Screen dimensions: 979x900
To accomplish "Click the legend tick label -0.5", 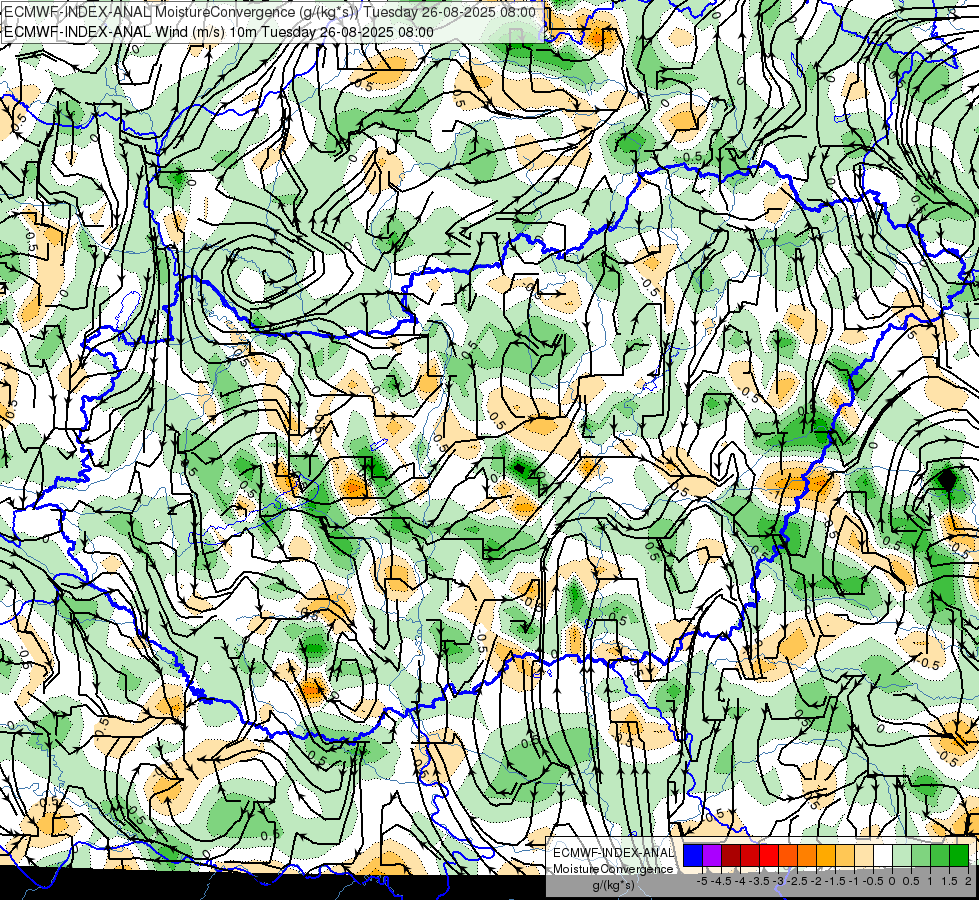I will (x=873, y=881).
